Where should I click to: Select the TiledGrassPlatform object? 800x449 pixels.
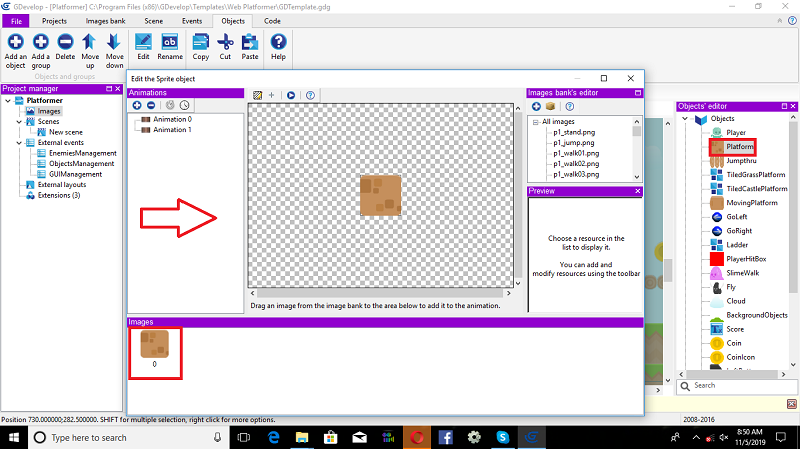756,174
